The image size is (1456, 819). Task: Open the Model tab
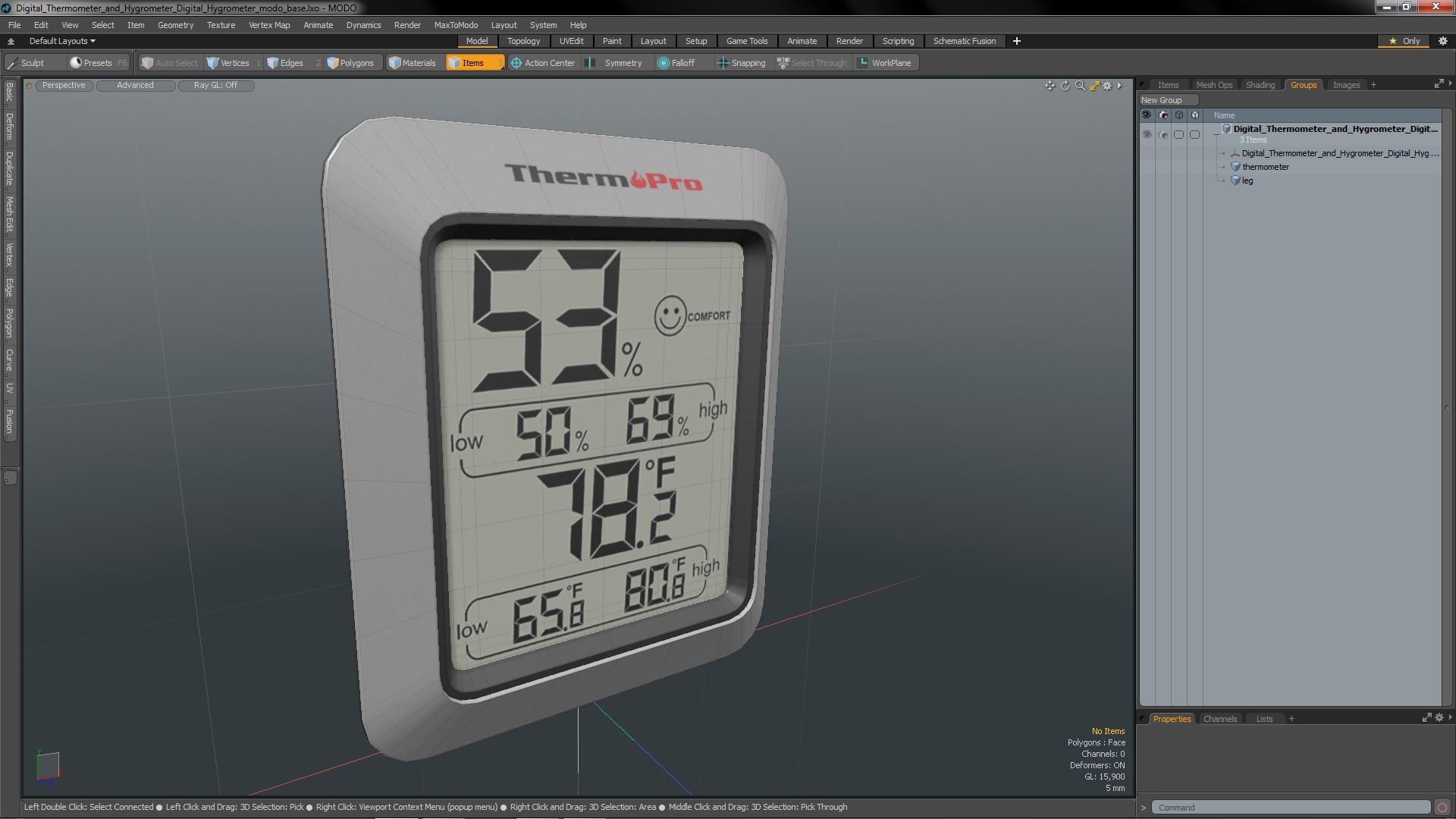click(477, 41)
